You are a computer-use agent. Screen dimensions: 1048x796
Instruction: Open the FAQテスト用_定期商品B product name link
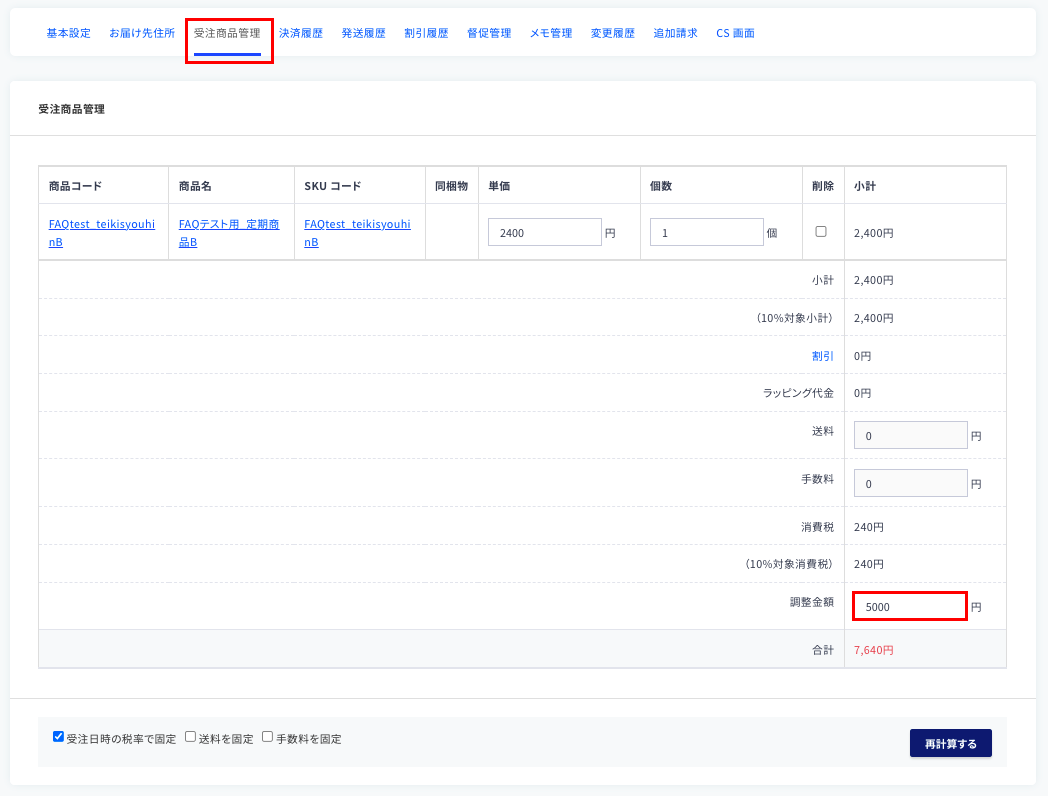(x=229, y=233)
